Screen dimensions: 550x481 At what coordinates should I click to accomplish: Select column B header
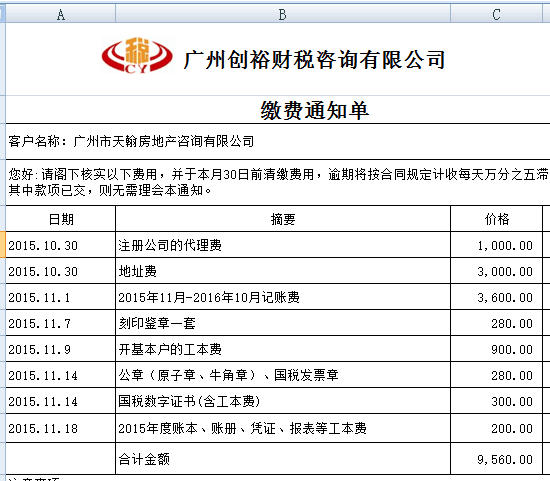coord(283,14)
